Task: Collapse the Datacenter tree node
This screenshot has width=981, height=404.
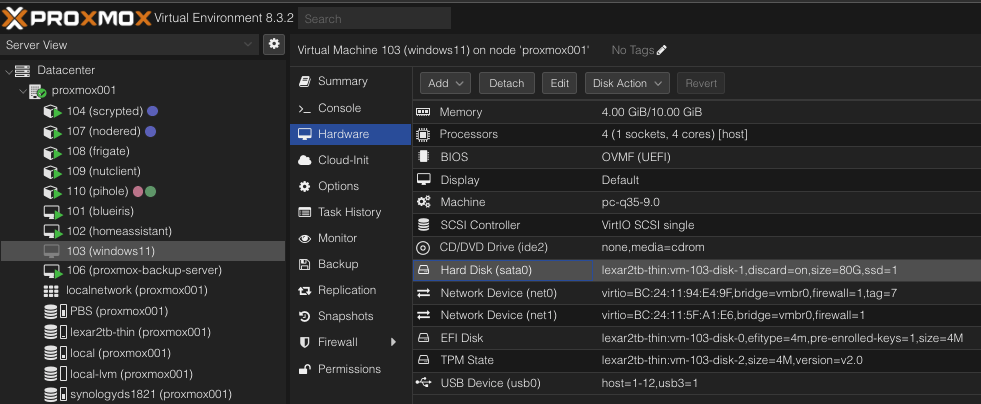Action: [8, 71]
